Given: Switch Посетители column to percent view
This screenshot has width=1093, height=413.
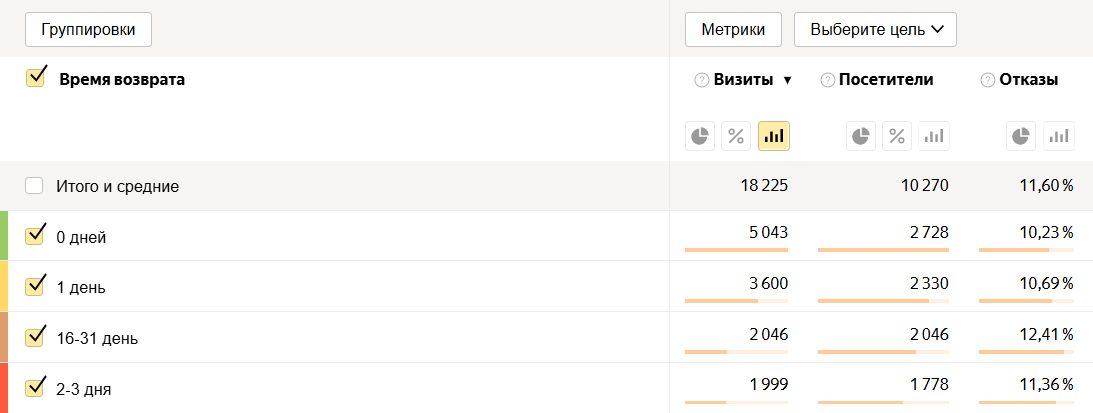Looking at the screenshot, I should pyautogui.click(x=897, y=136).
